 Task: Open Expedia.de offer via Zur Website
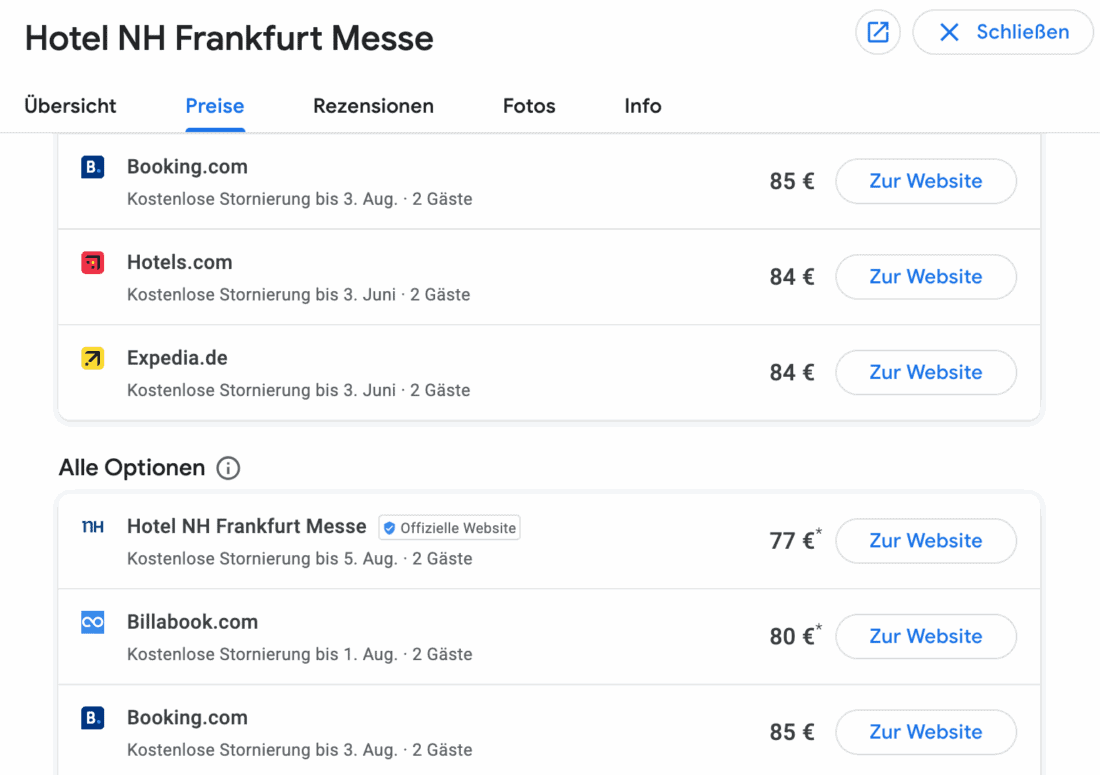(926, 372)
